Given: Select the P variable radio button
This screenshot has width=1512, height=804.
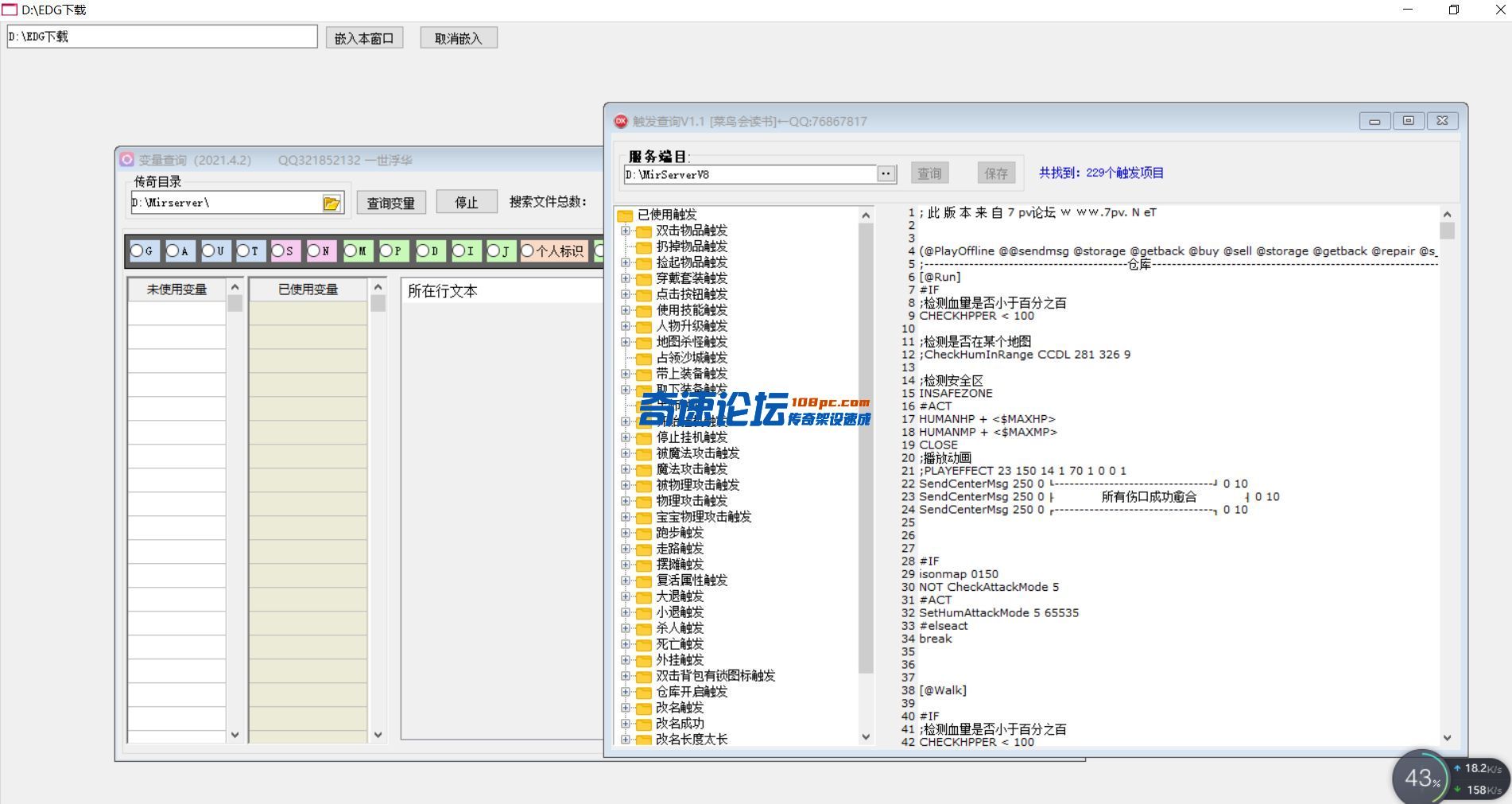Looking at the screenshot, I should [x=386, y=251].
